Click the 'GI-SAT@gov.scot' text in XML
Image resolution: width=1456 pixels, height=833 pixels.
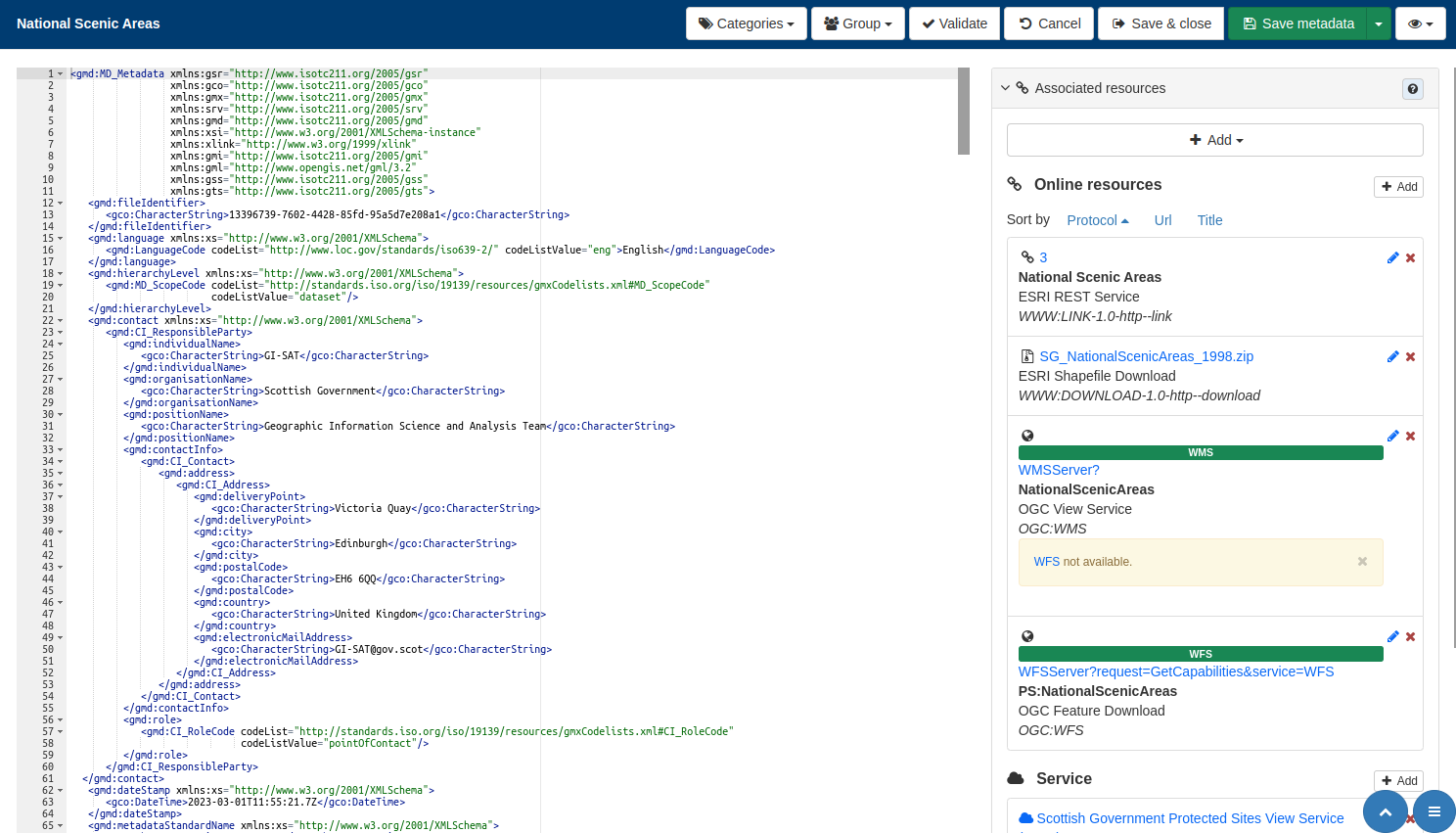point(379,649)
